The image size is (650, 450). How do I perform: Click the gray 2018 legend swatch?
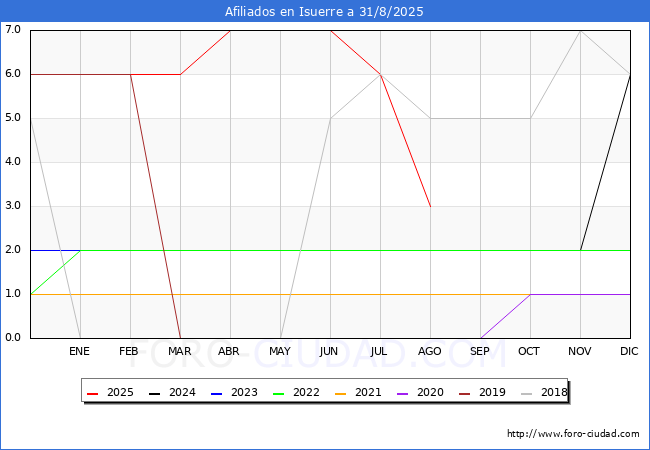(x=526, y=394)
